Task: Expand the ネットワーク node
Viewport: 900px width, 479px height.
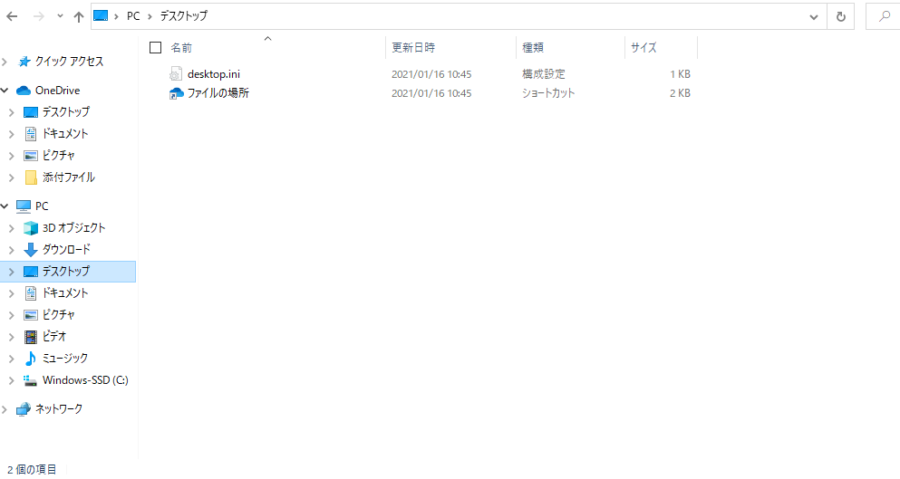Action: (5, 409)
